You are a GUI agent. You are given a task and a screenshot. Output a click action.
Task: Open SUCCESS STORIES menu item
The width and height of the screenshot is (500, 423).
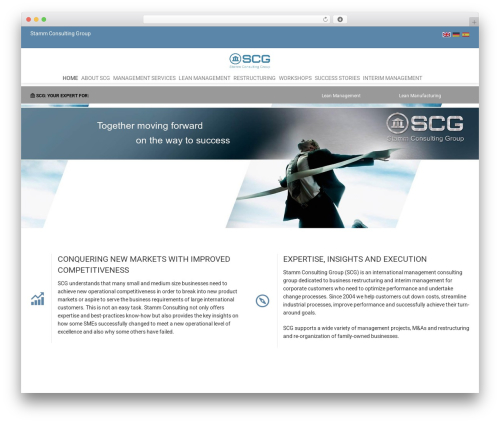click(337, 78)
